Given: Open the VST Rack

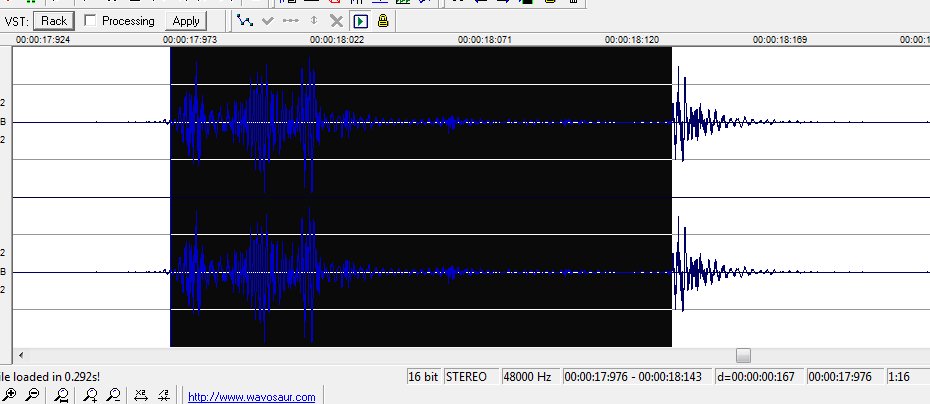Looking at the screenshot, I should click(x=53, y=21).
